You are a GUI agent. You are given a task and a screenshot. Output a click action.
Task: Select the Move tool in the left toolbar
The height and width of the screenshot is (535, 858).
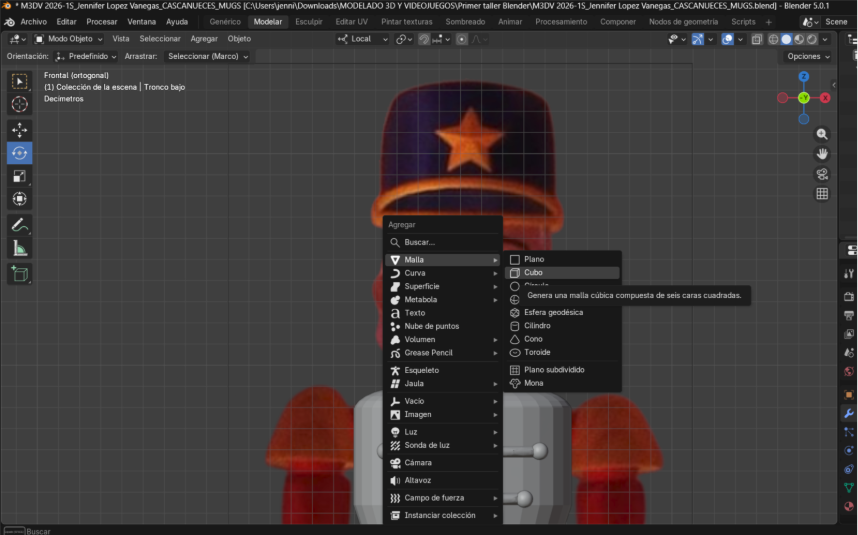tap(19, 130)
